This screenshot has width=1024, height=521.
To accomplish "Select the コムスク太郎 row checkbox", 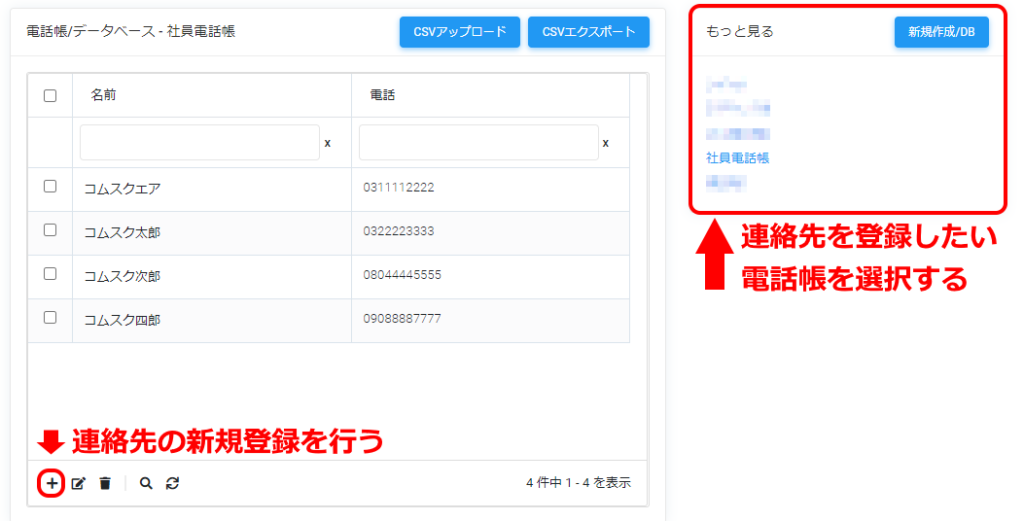I will pos(50,230).
